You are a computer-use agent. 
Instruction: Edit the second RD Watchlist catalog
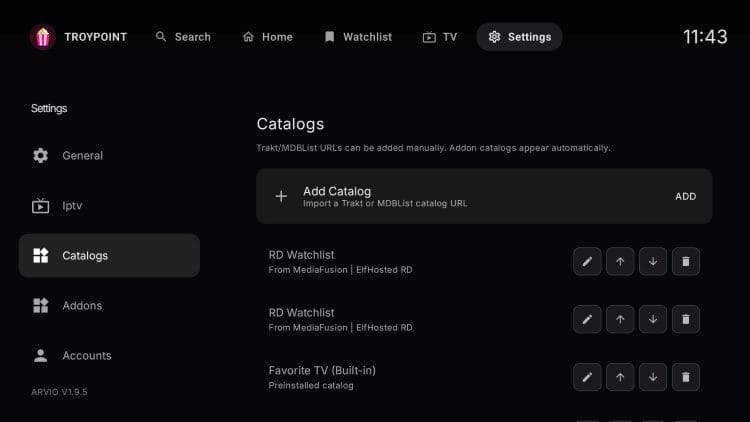tap(587, 320)
